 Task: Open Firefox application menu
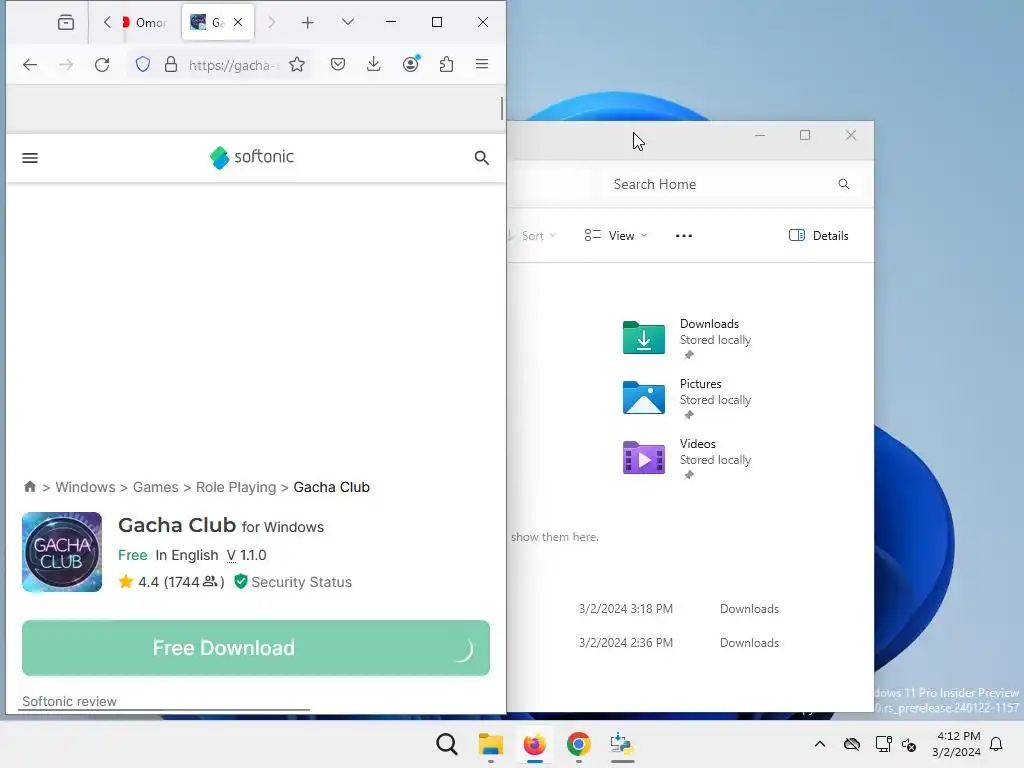tap(482, 65)
